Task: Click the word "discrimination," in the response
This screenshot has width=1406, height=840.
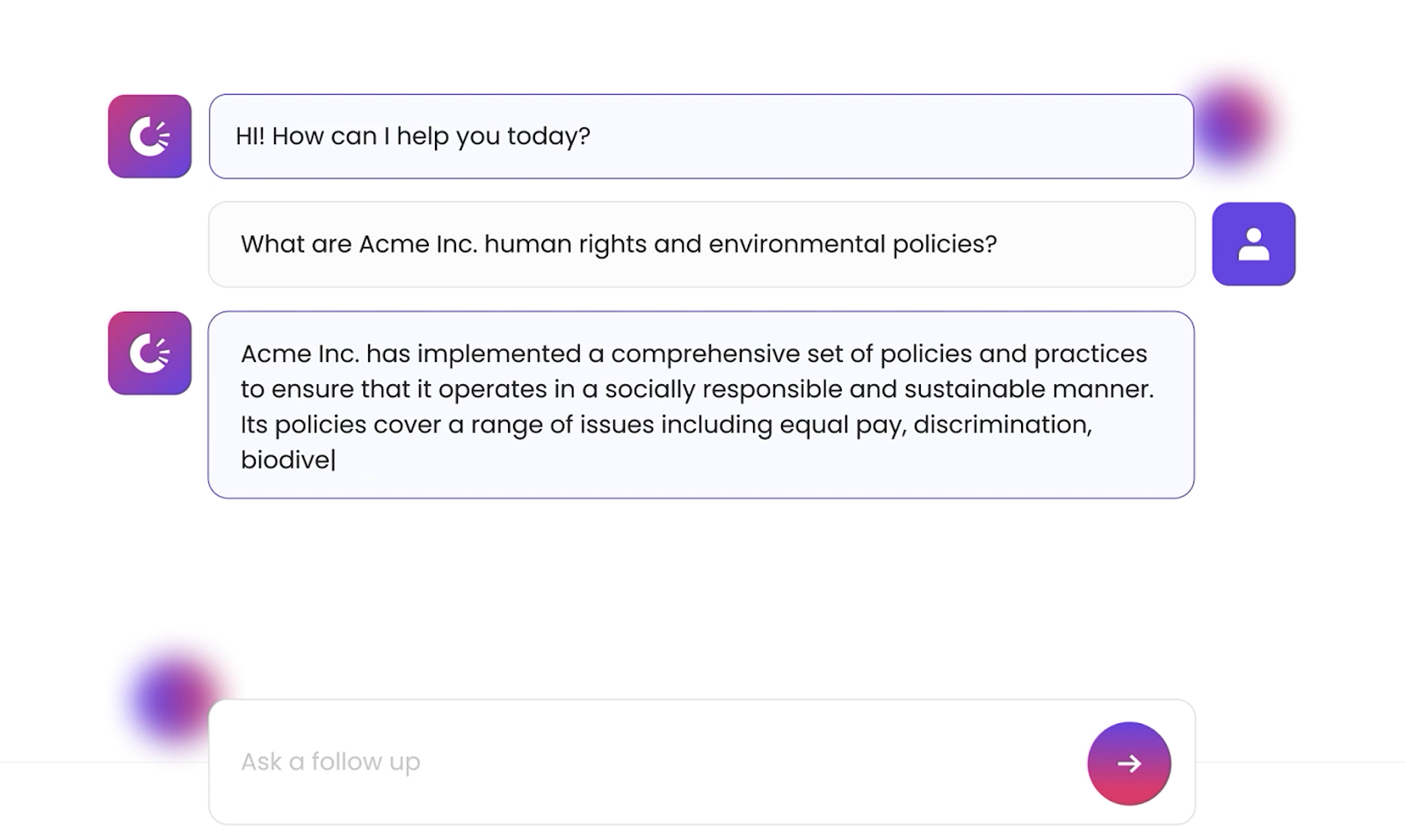Action: (1003, 424)
